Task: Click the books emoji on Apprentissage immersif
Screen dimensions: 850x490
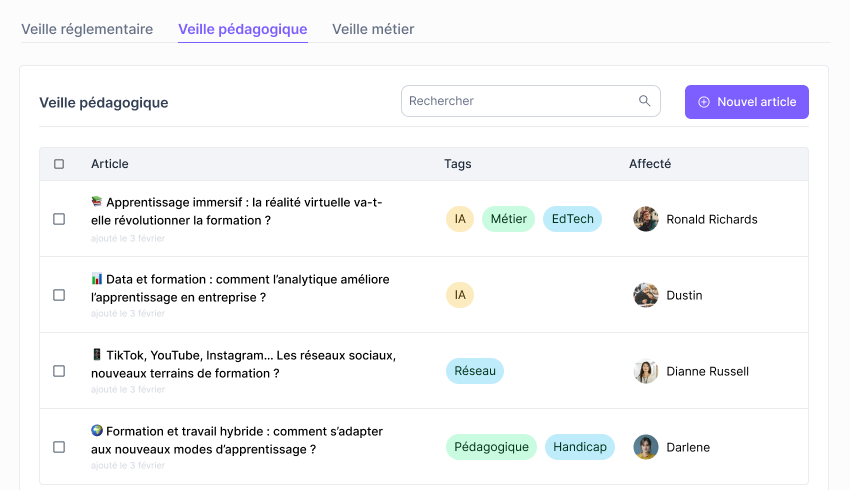Action: [96, 202]
